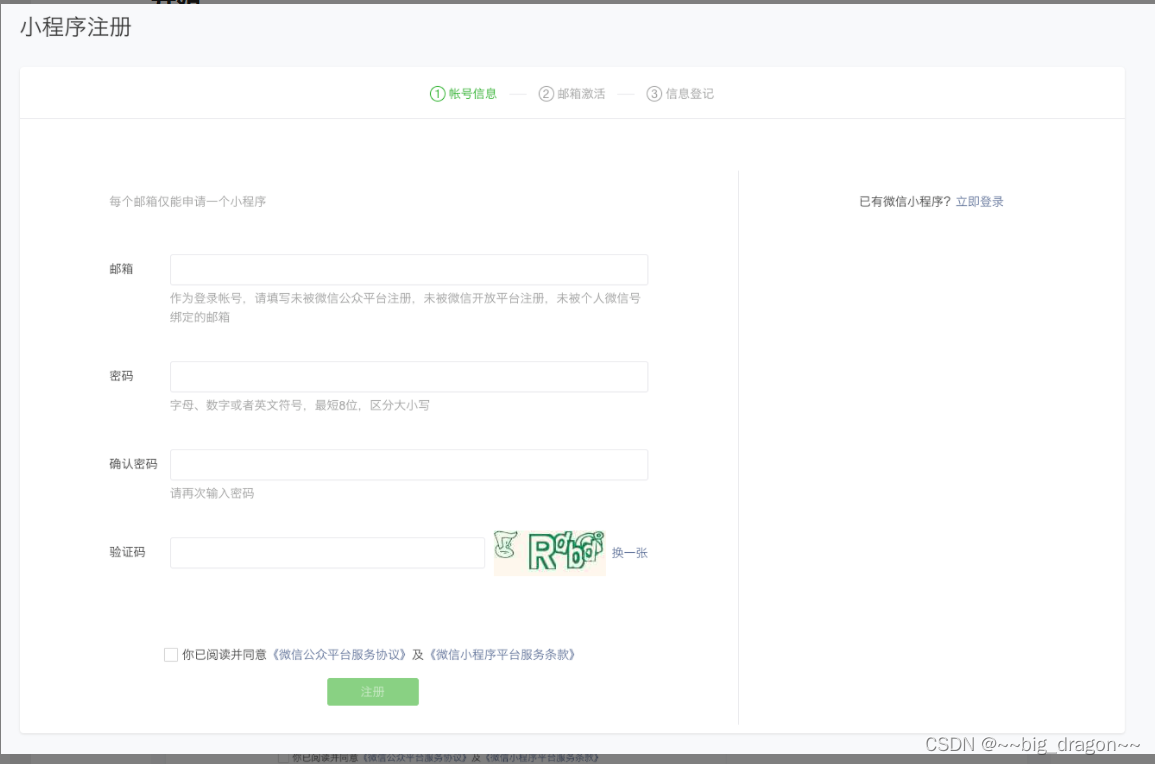Select step 1 帐号信息 tab
Screen dimensions: 1155x764
(463, 94)
